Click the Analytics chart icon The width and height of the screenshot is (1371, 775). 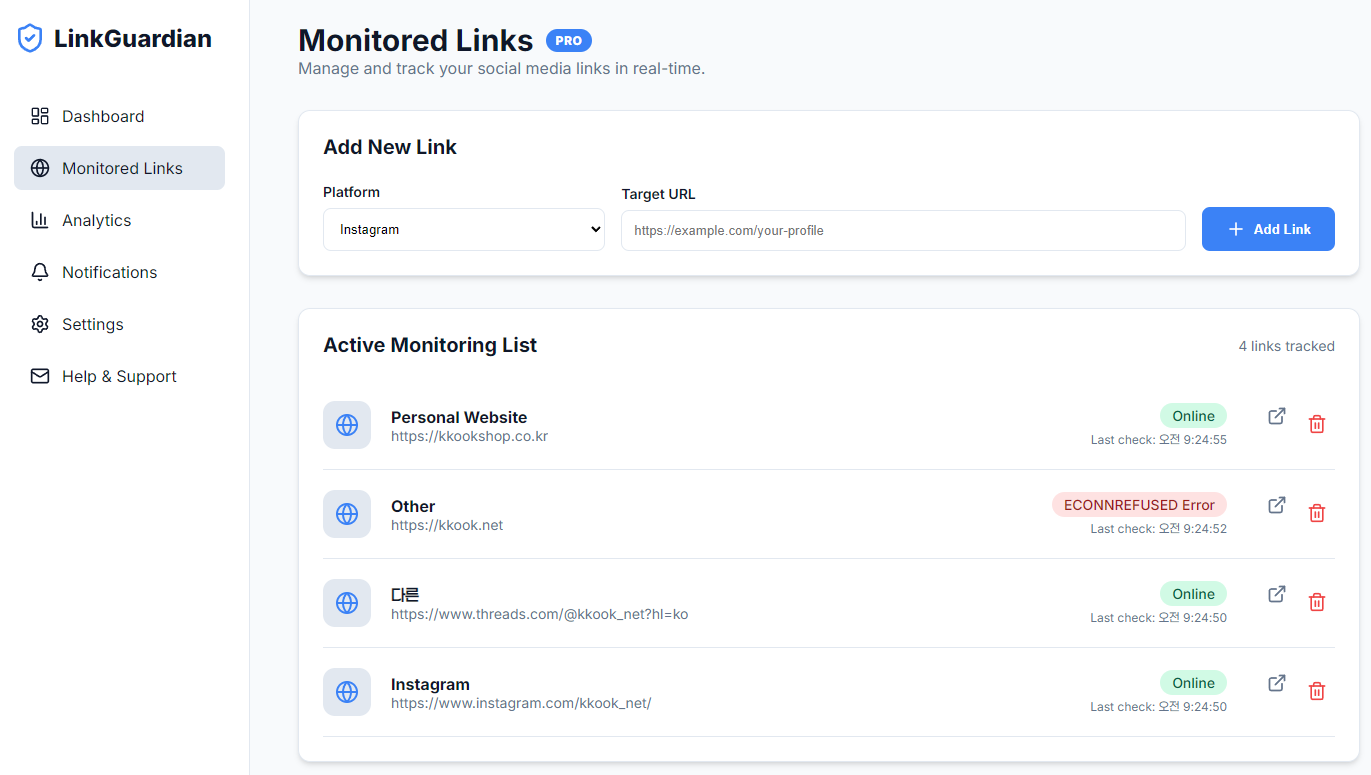[x=40, y=220]
